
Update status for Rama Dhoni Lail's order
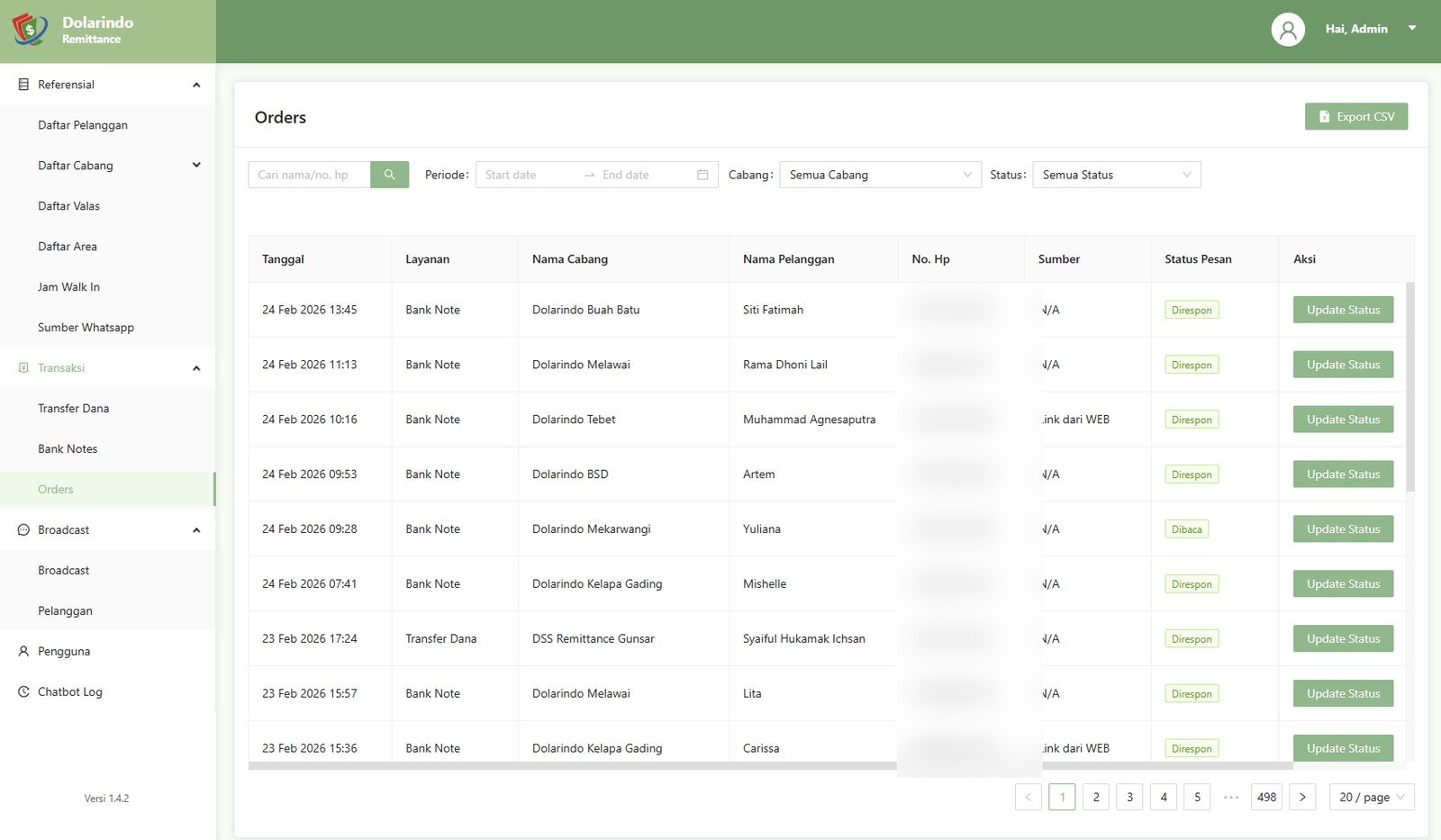(1343, 365)
